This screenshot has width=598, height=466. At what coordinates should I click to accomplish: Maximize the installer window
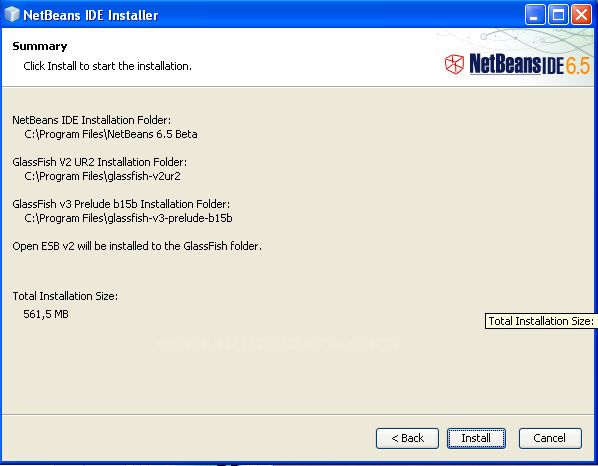pos(558,15)
